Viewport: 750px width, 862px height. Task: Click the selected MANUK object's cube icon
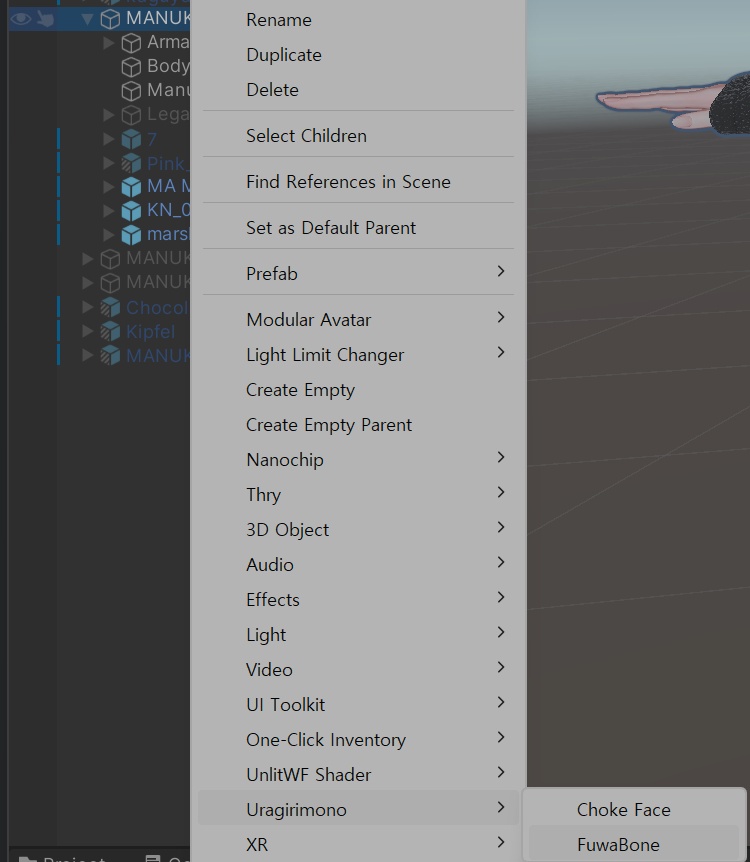pos(110,19)
